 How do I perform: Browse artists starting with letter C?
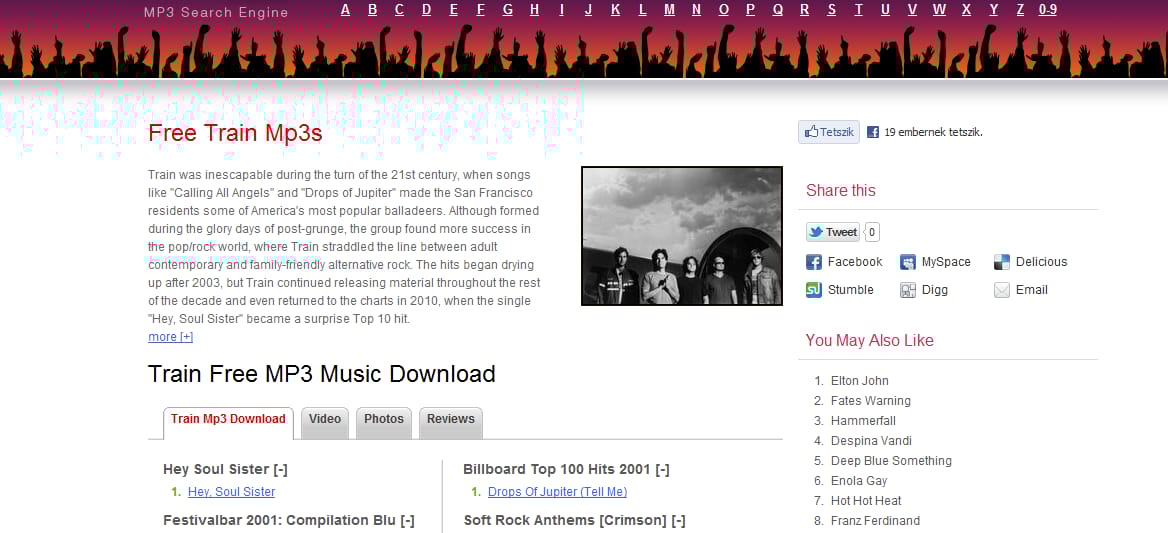coord(399,10)
